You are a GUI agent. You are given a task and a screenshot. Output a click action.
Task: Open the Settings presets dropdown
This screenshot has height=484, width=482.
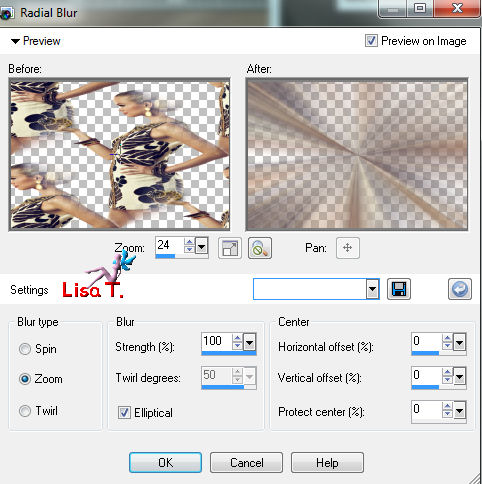click(373, 289)
